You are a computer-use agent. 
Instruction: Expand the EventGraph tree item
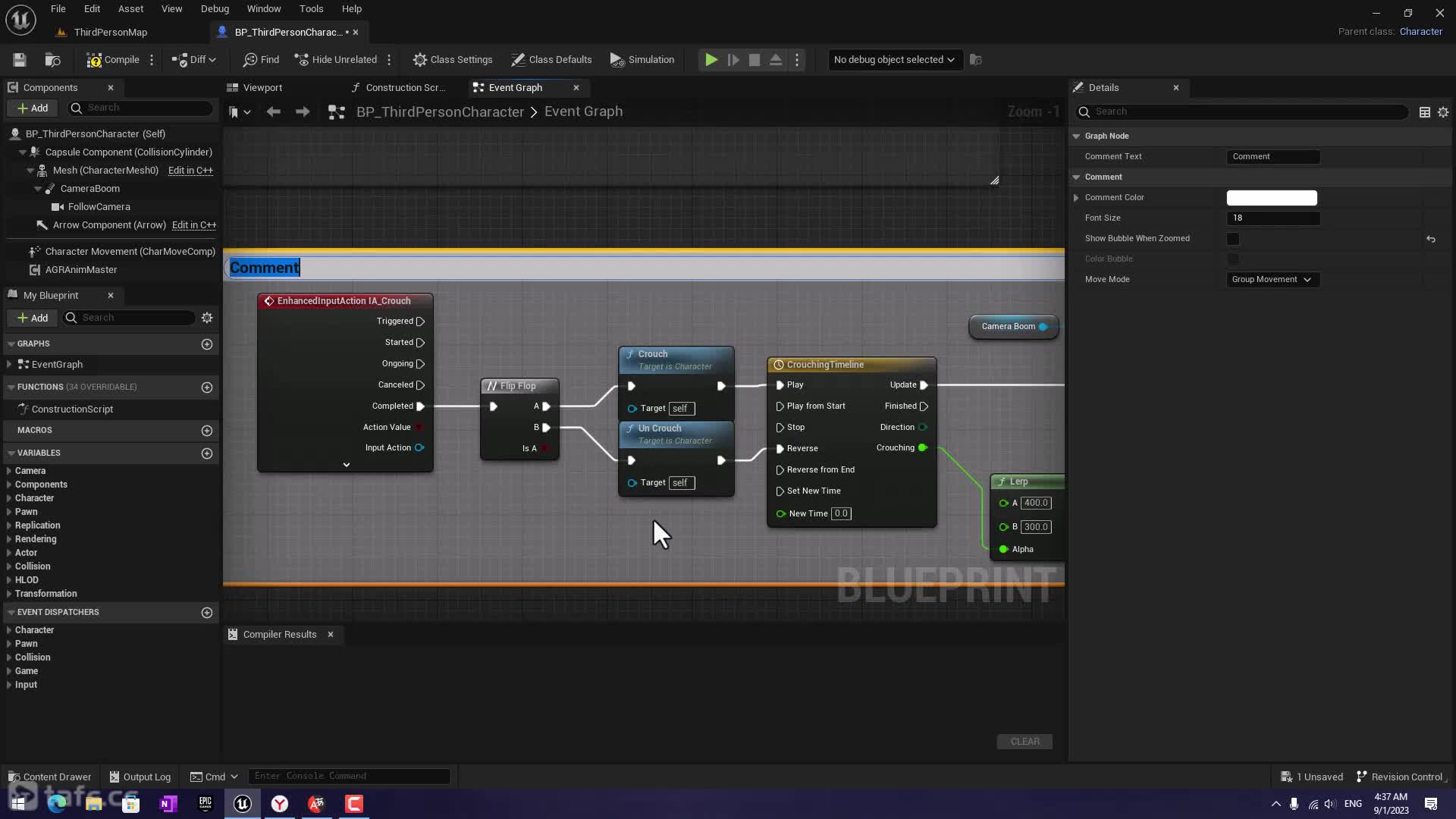9,365
